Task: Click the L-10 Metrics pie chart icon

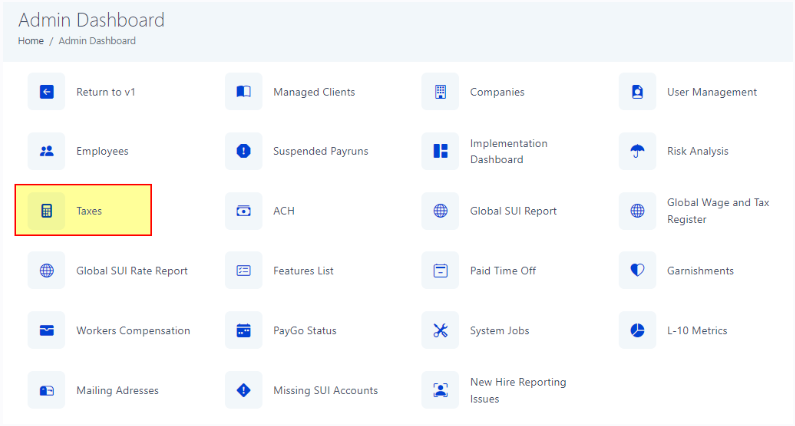Action: tap(637, 331)
